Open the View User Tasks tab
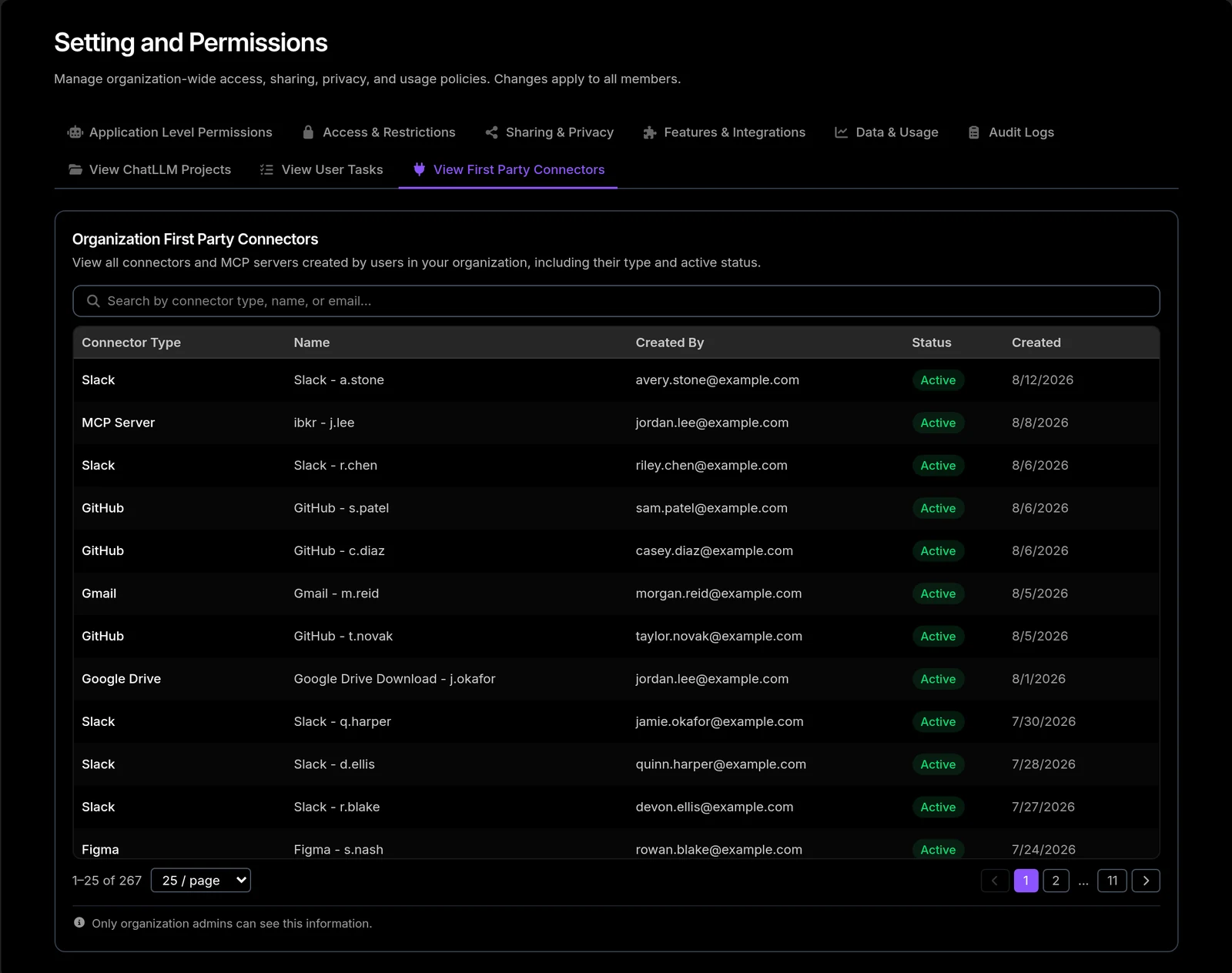The image size is (1232, 973). coord(322,169)
